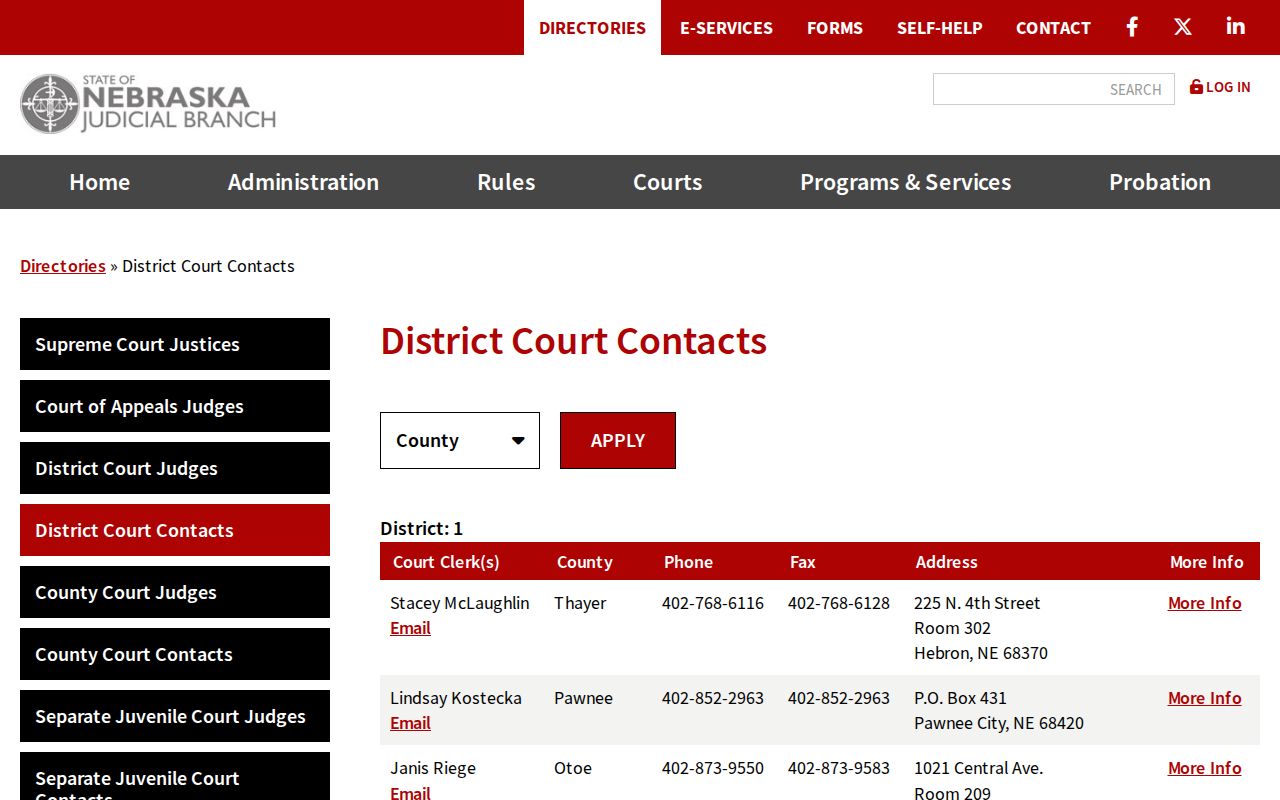Image resolution: width=1280 pixels, height=800 pixels.
Task: Open Probation in main navigation
Action: (x=1160, y=182)
